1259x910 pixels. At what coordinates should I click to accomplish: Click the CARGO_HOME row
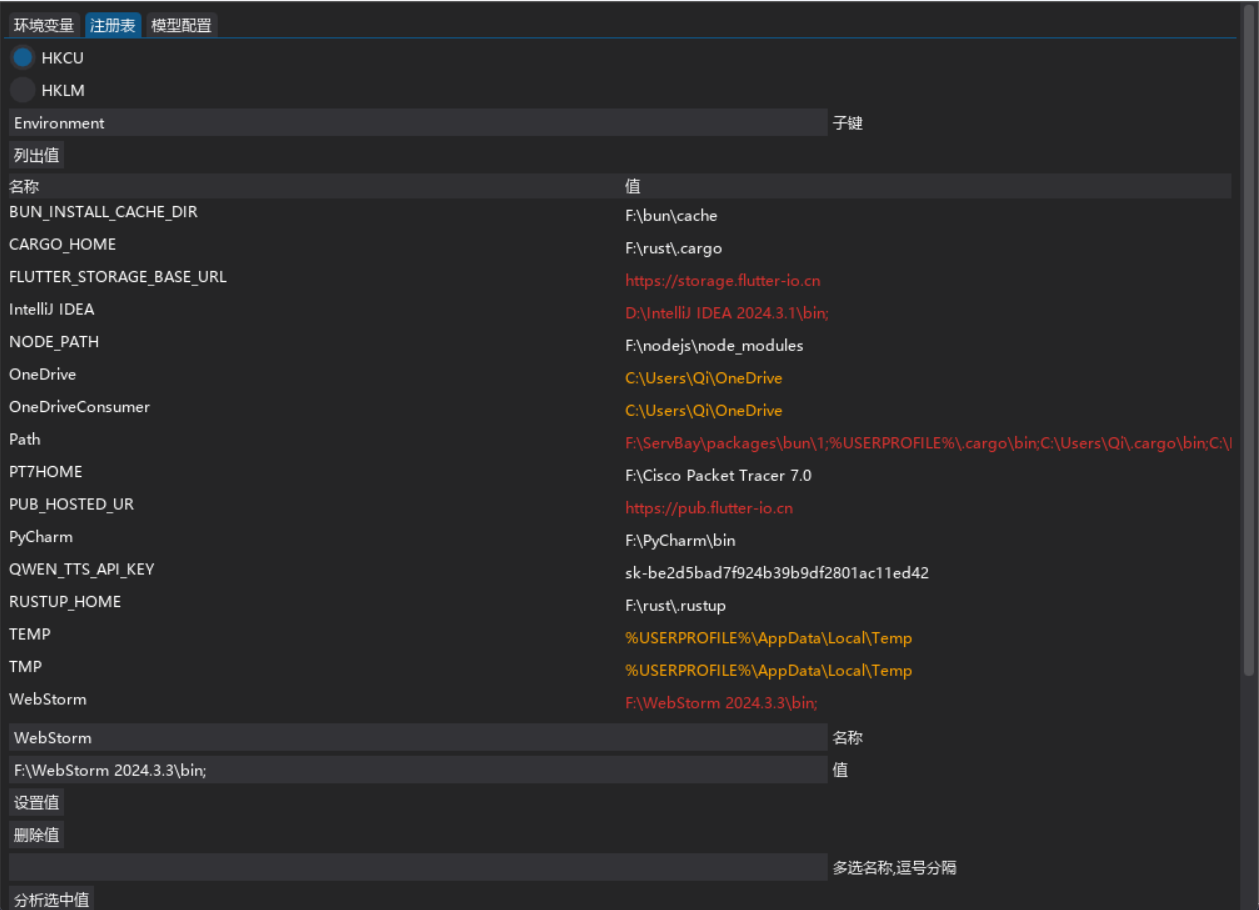coord(62,244)
